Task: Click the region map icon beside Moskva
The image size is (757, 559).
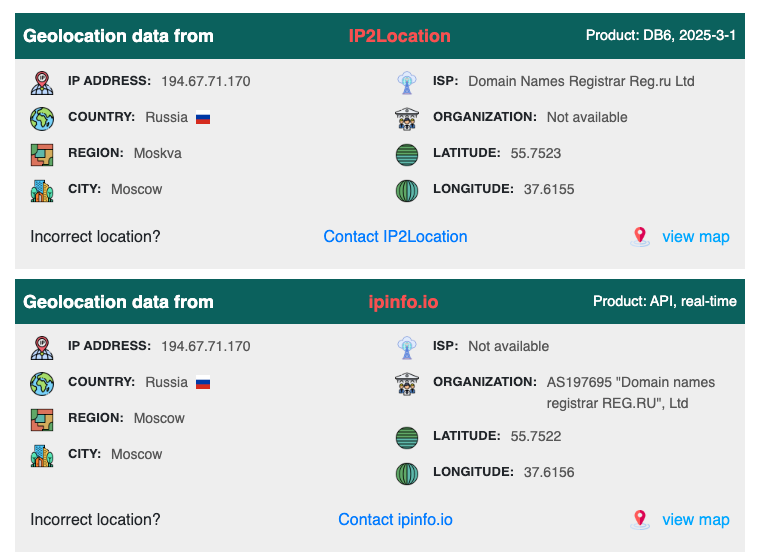Action: 42,155
